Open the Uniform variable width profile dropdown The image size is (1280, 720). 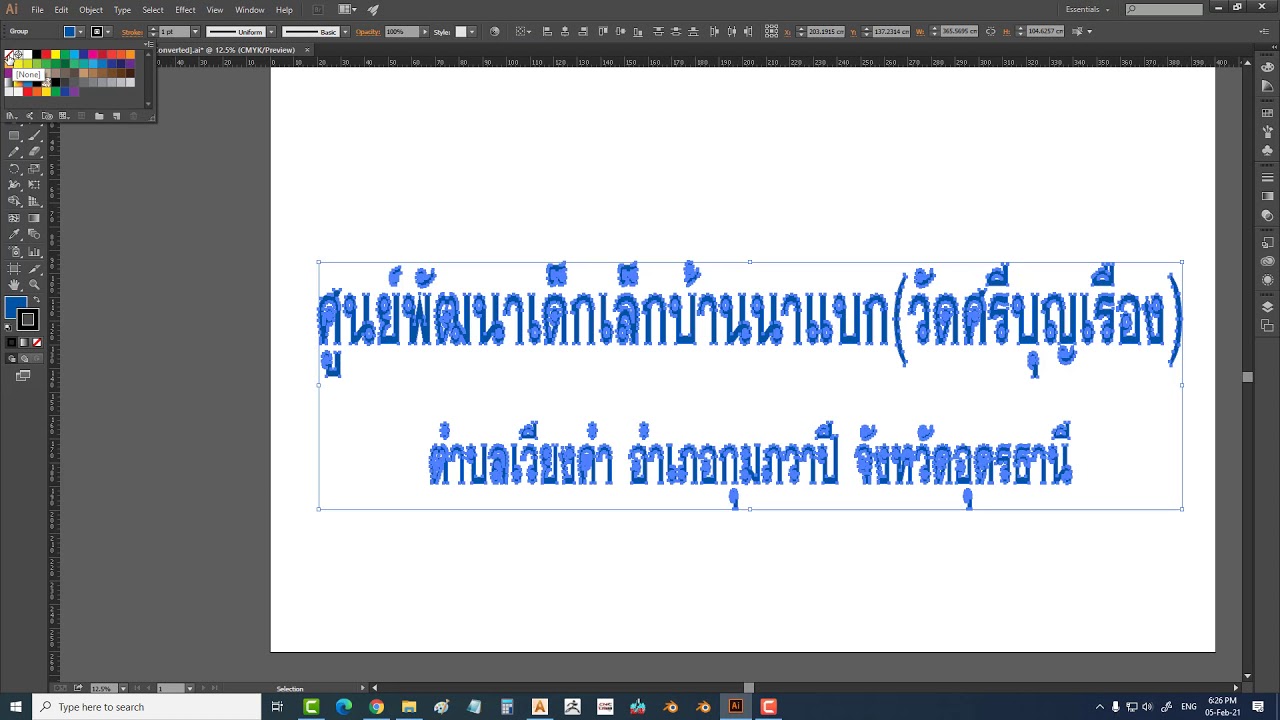(x=271, y=31)
